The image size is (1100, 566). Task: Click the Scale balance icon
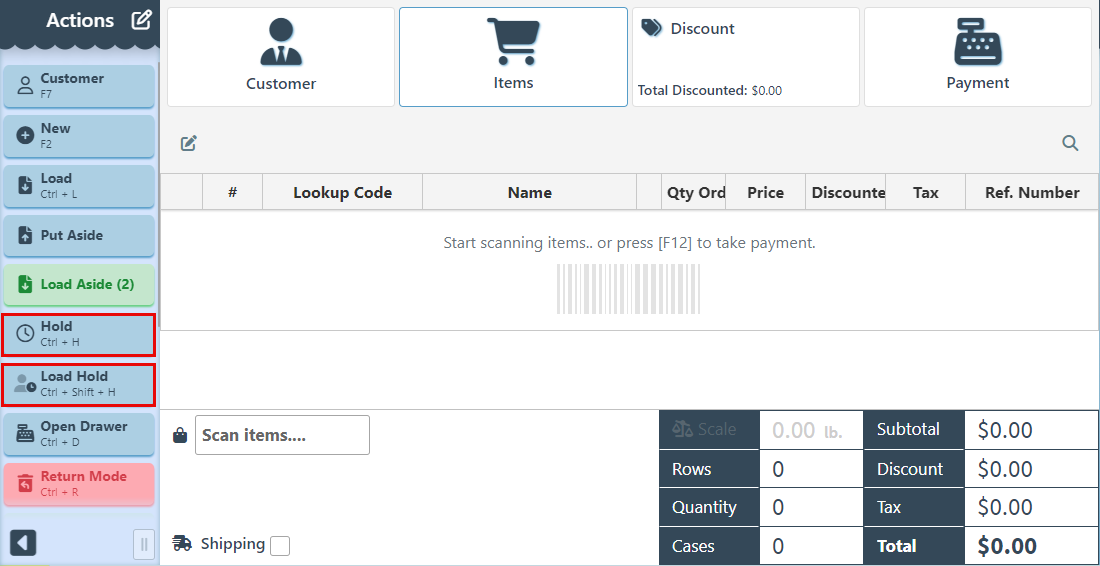(x=683, y=429)
